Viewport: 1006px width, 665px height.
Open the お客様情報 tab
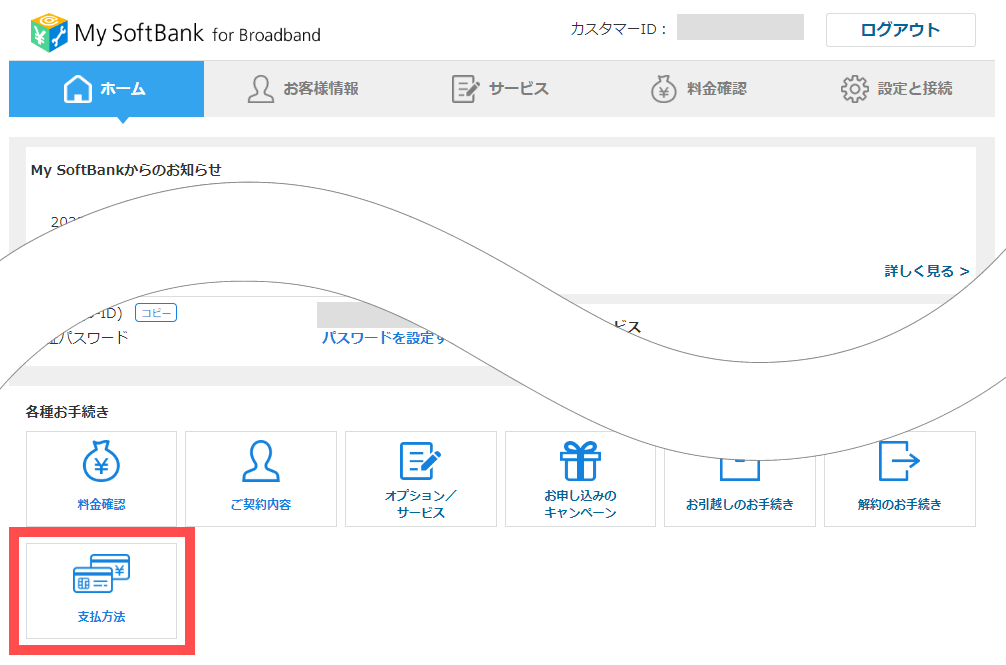pyautogui.click(x=302, y=89)
